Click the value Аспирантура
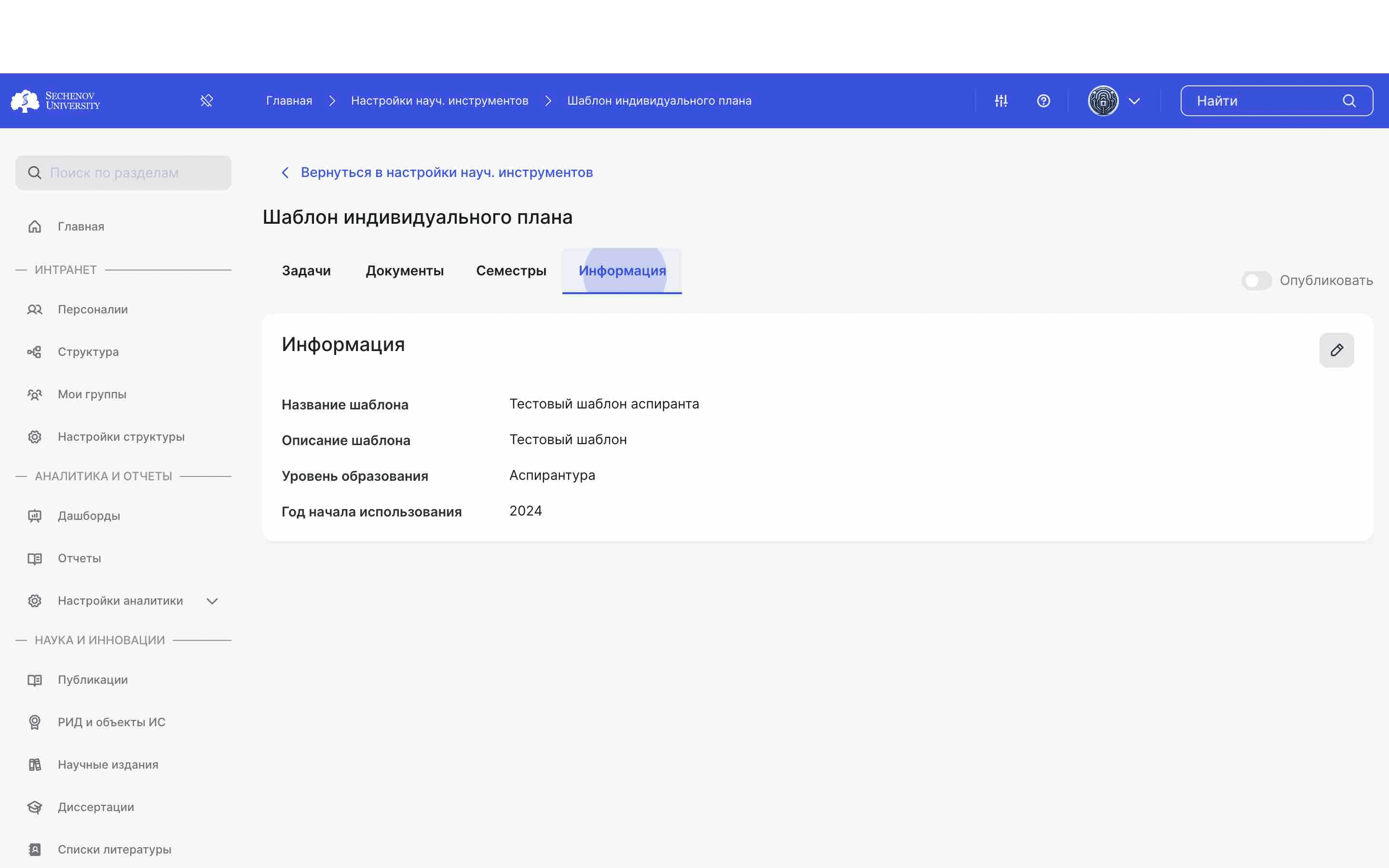The height and width of the screenshot is (868, 1389). click(552, 476)
